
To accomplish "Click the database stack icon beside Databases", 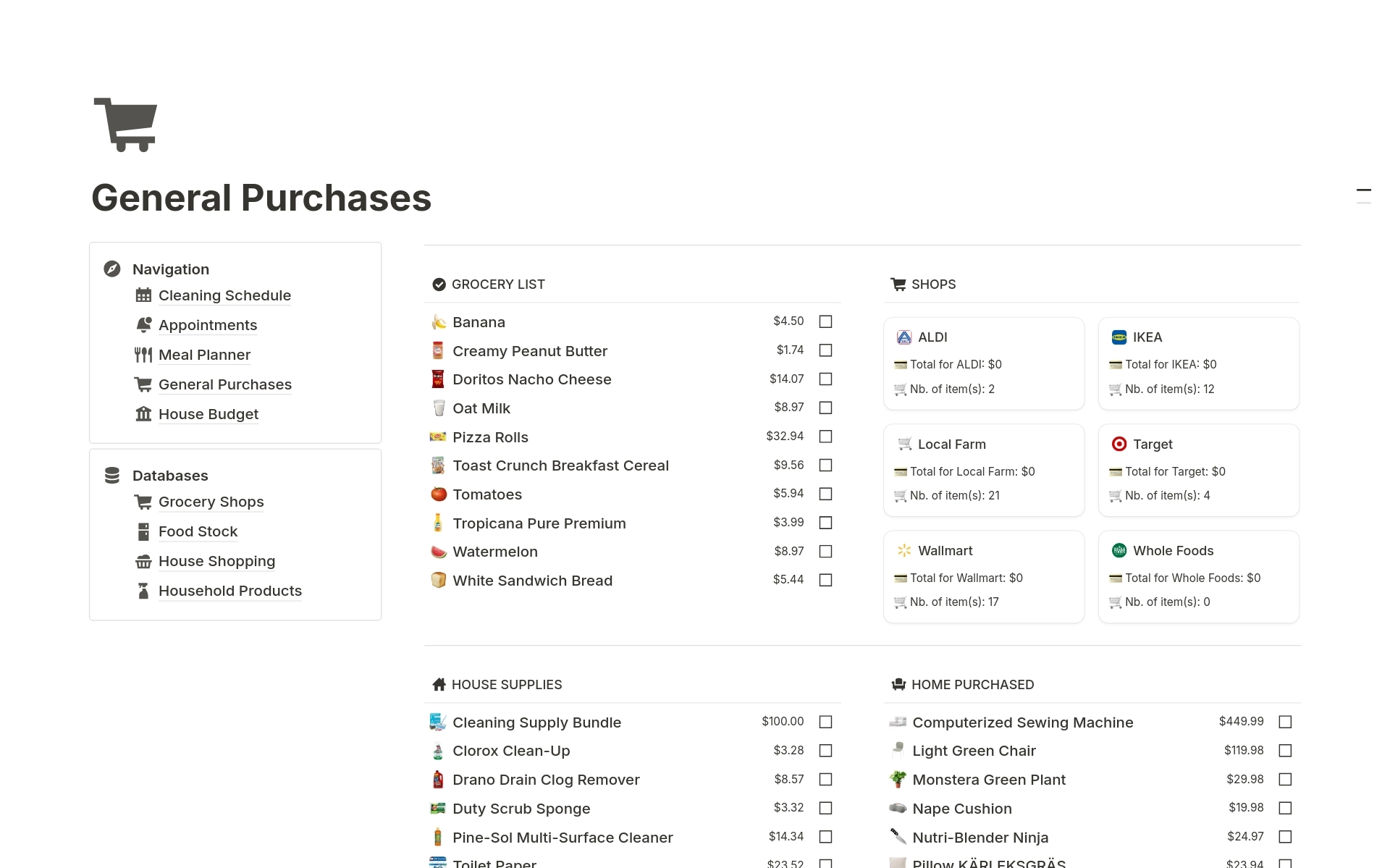I will pos(112,476).
